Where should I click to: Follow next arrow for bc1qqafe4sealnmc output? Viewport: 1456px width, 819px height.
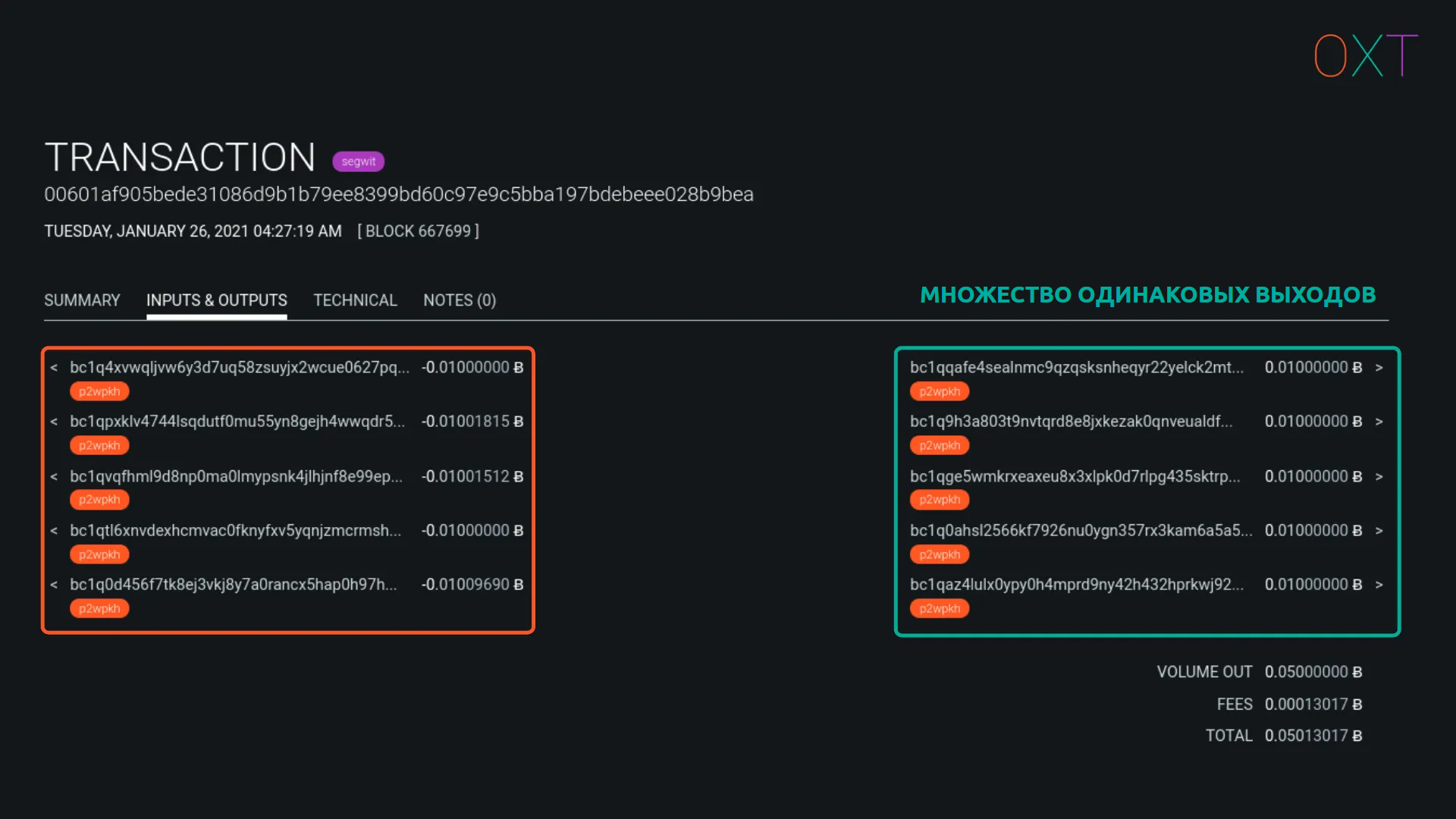click(1379, 368)
